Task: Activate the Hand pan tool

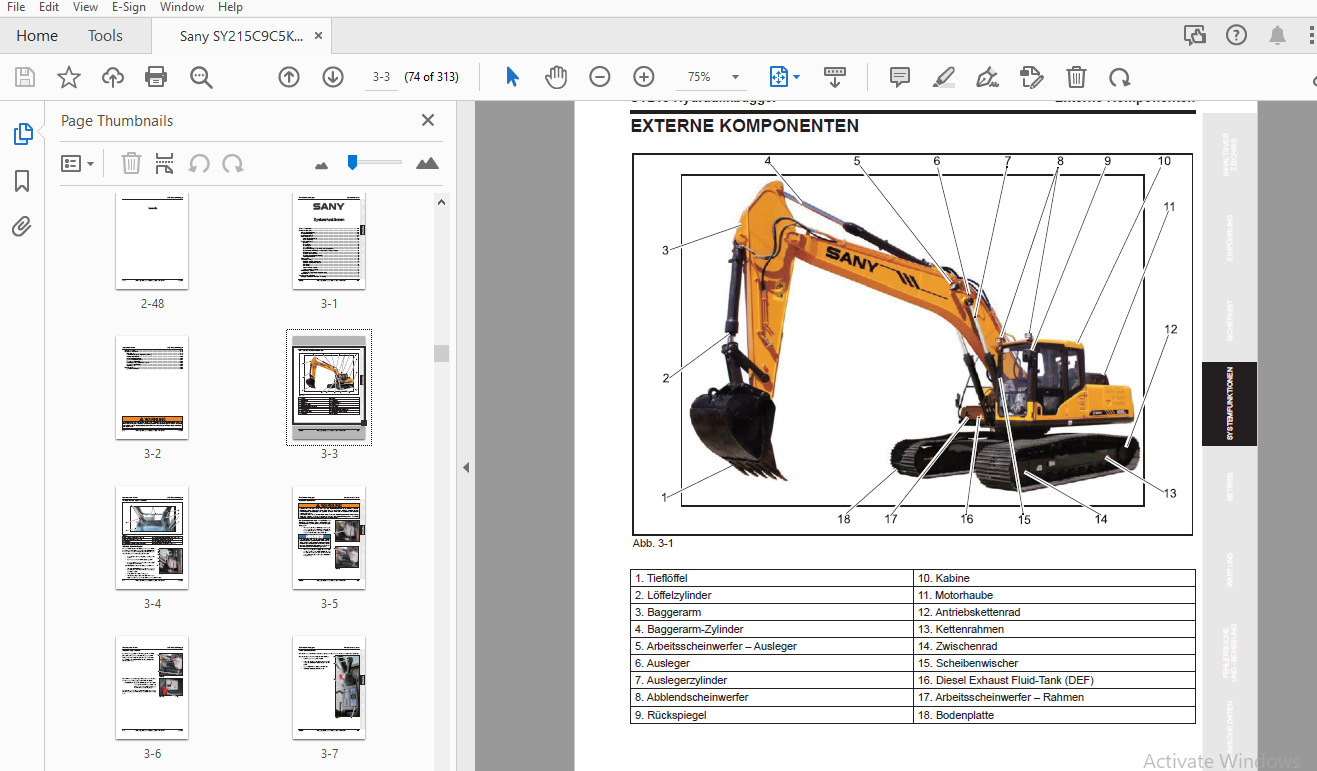Action: [x=556, y=77]
